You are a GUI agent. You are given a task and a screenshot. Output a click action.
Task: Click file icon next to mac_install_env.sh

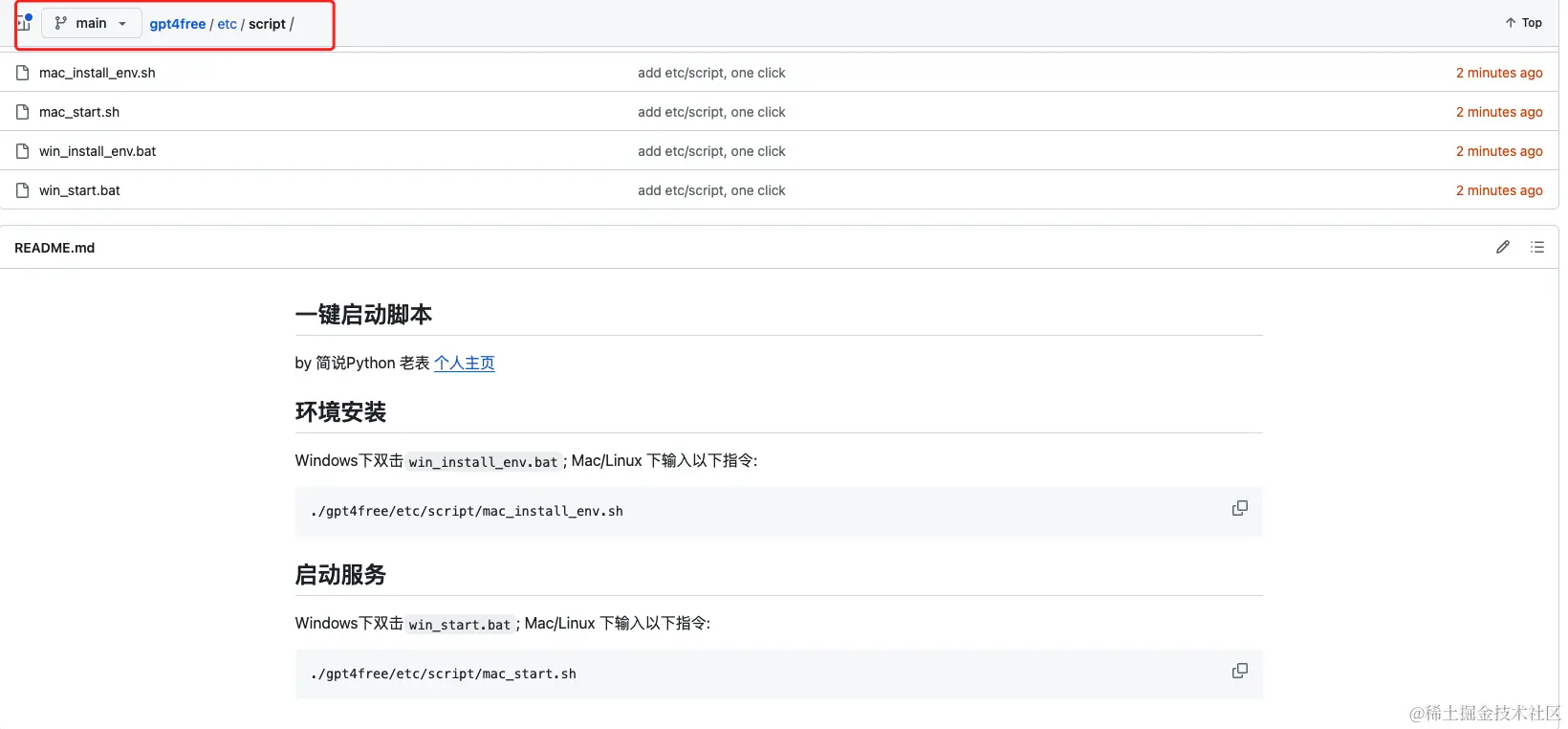click(x=22, y=73)
